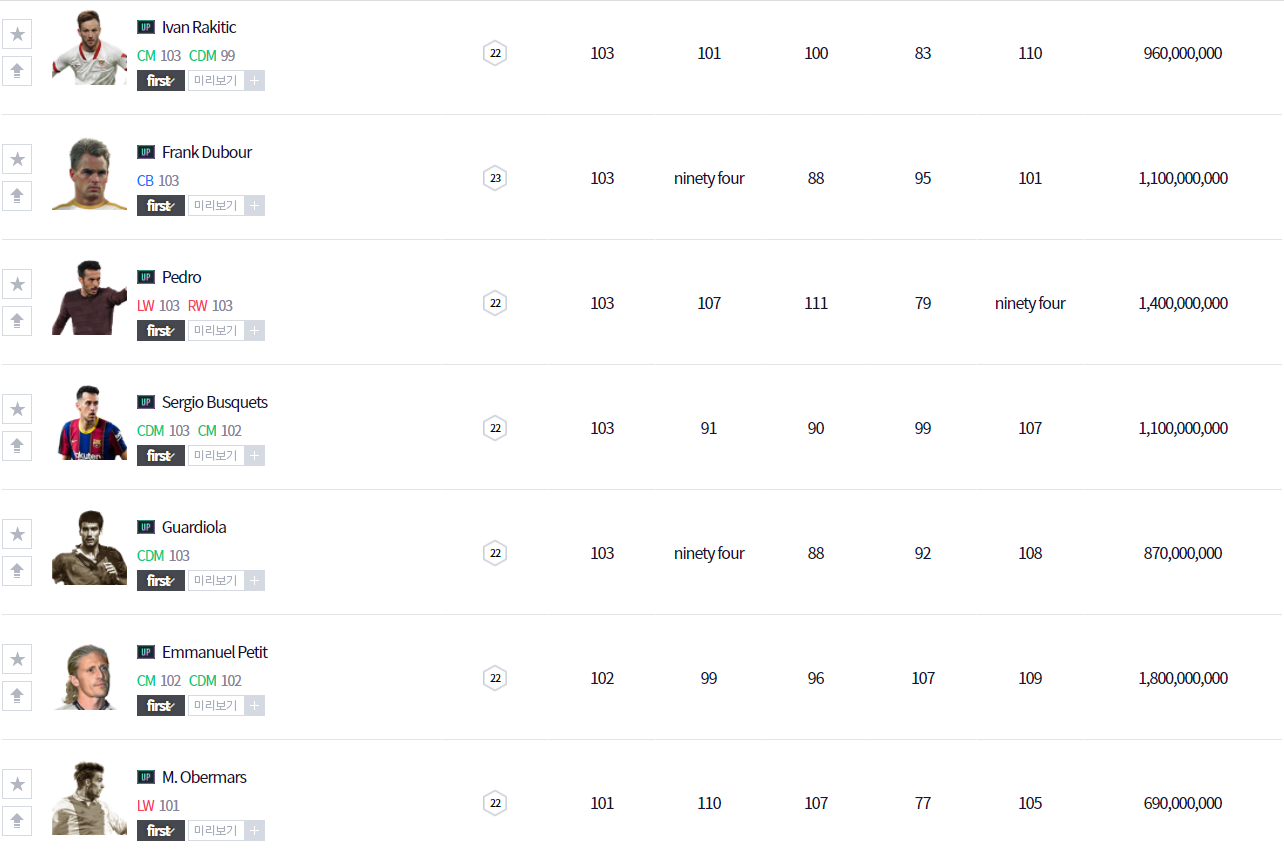Viewport: 1284px width, 864px height.
Task: Toggle the favorite star for Guardiola
Action: pos(17,534)
